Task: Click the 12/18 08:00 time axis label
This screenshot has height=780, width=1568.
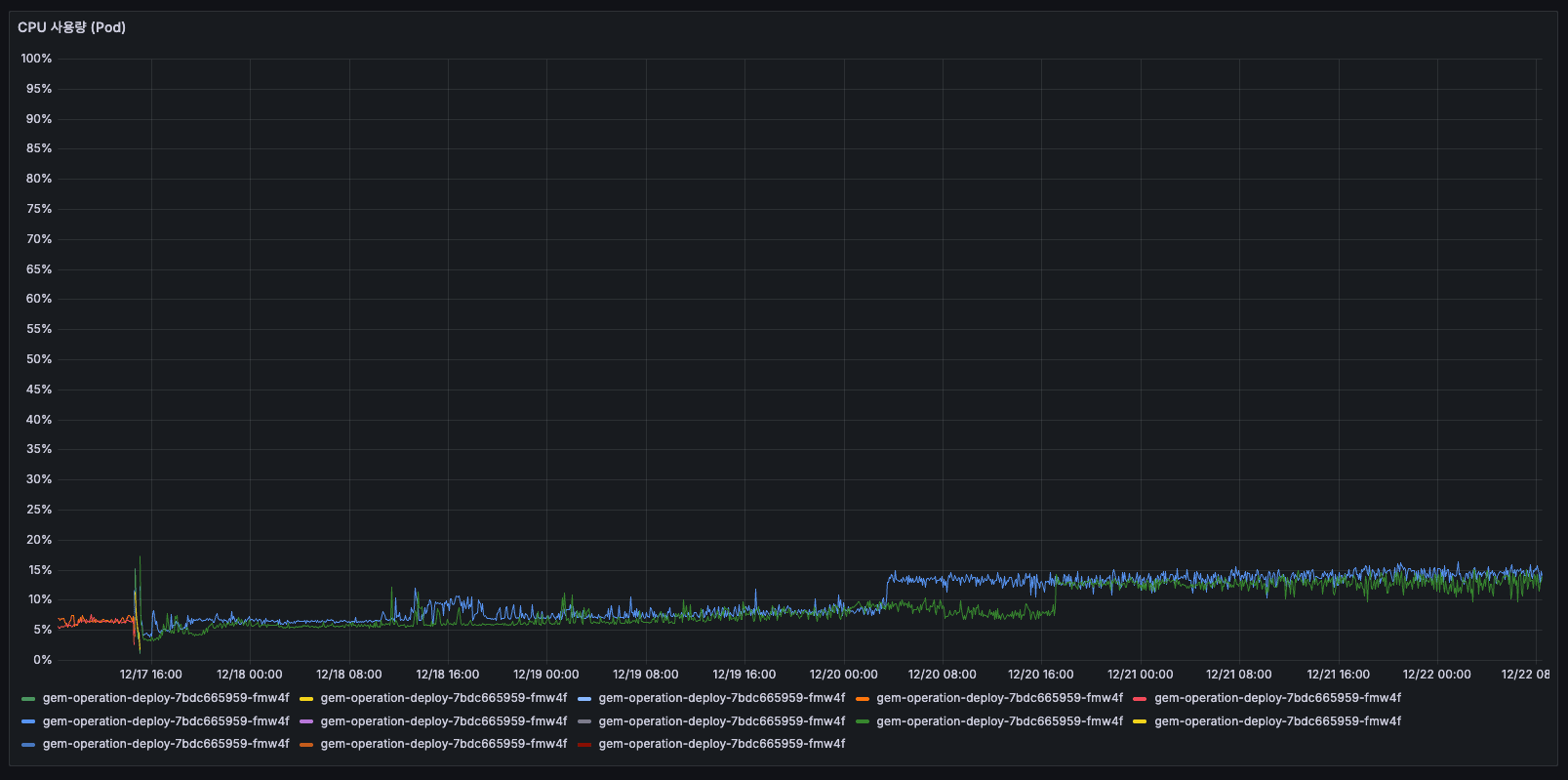Action: (x=348, y=675)
